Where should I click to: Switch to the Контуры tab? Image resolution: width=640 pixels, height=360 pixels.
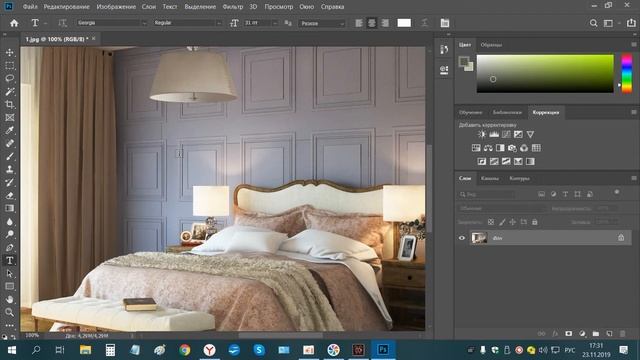click(x=519, y=178)
